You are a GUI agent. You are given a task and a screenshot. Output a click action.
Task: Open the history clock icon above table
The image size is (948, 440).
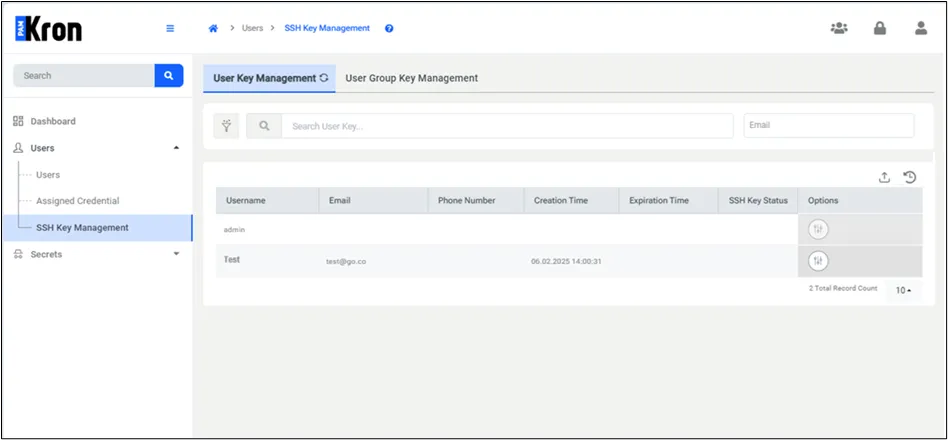910,177
